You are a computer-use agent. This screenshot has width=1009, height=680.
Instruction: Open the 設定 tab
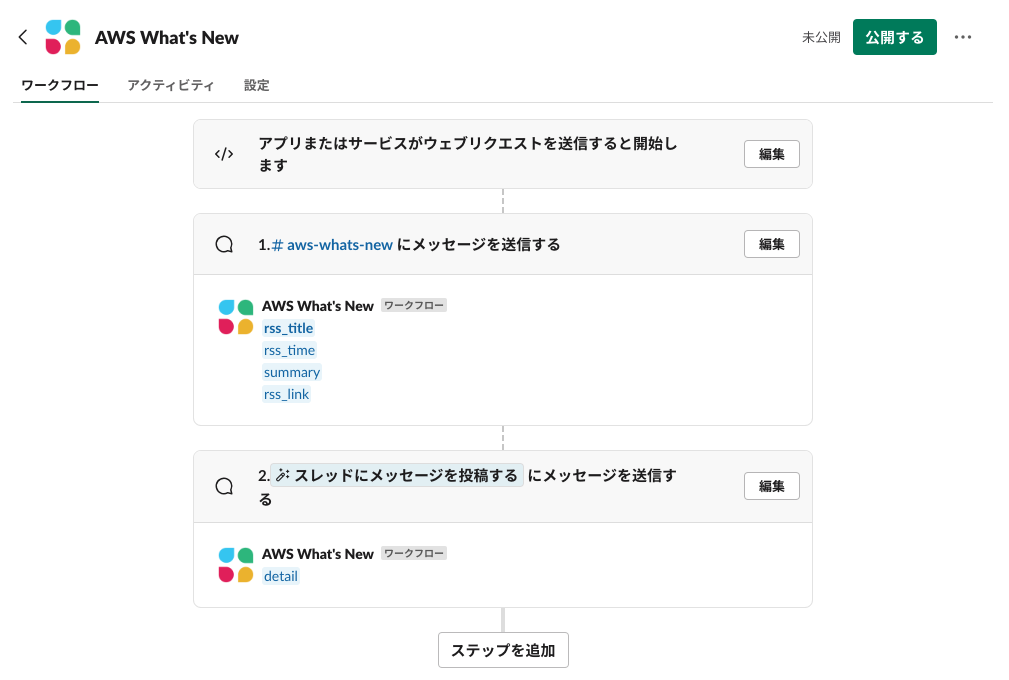coord(257,86)
